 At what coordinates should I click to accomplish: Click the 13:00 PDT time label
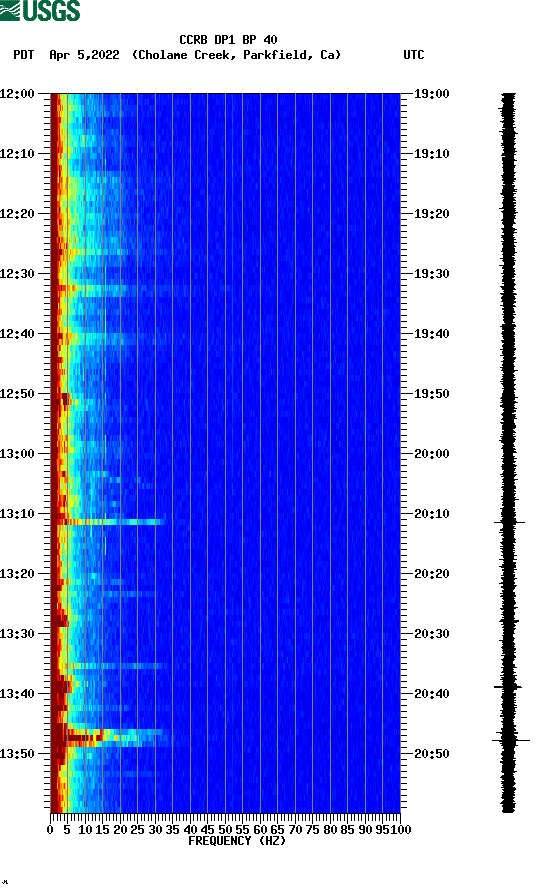pos(17,454)
